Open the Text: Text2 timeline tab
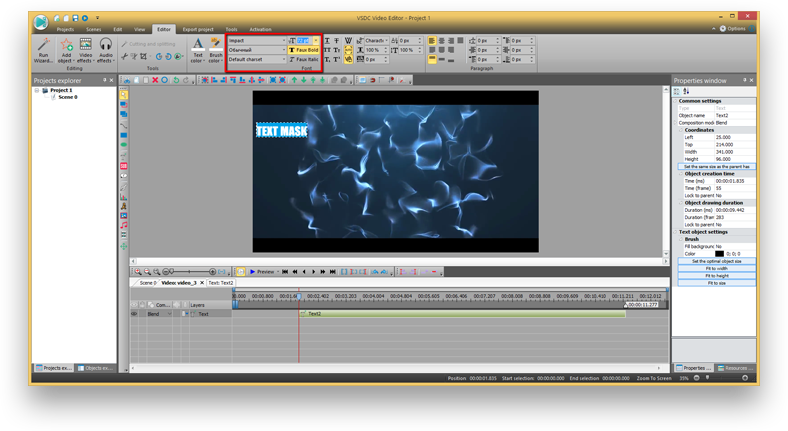 pyautogui.click(x=220, y=283)
